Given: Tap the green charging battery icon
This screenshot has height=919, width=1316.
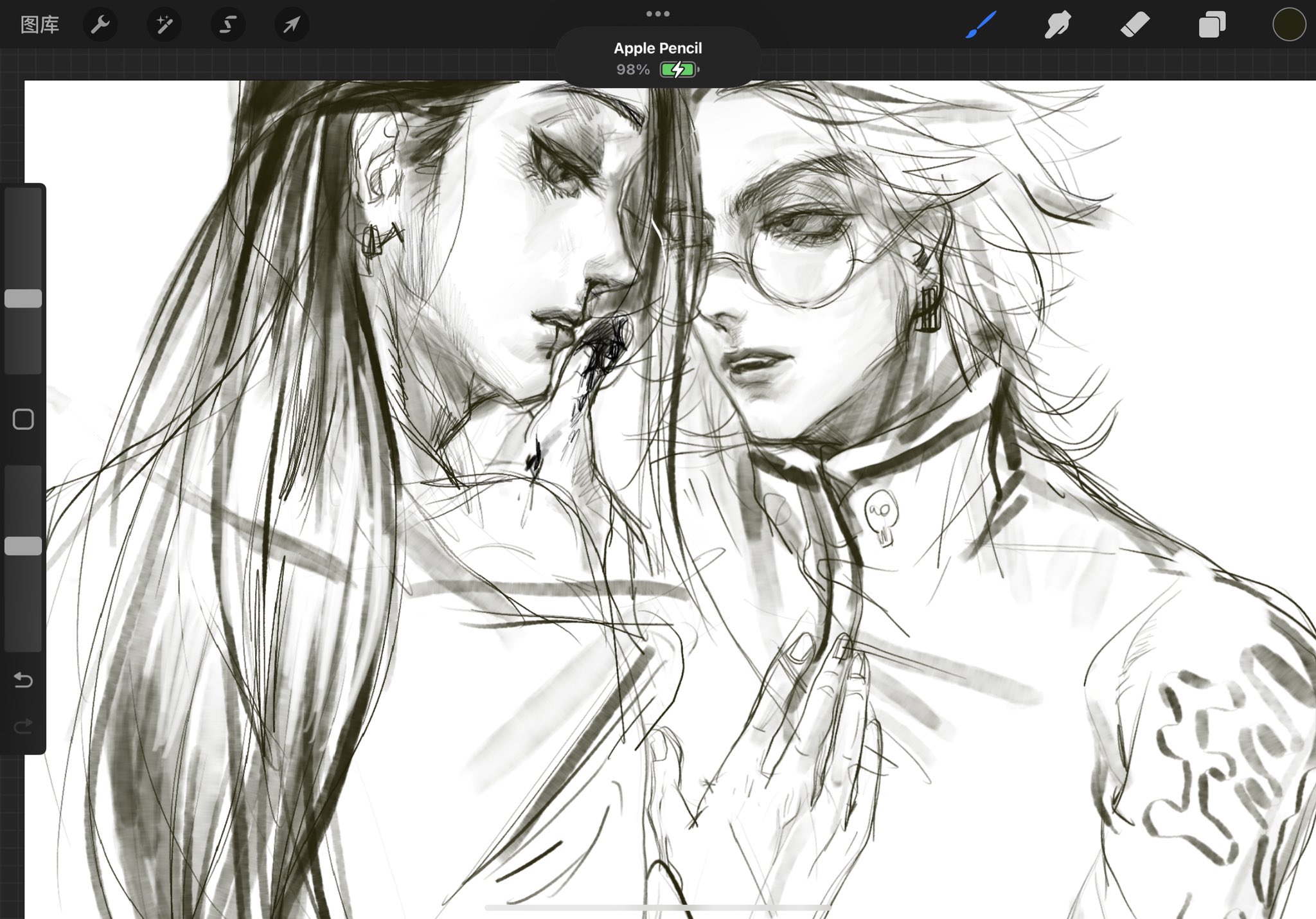Looking at the screenshot, I should [678, 69].
